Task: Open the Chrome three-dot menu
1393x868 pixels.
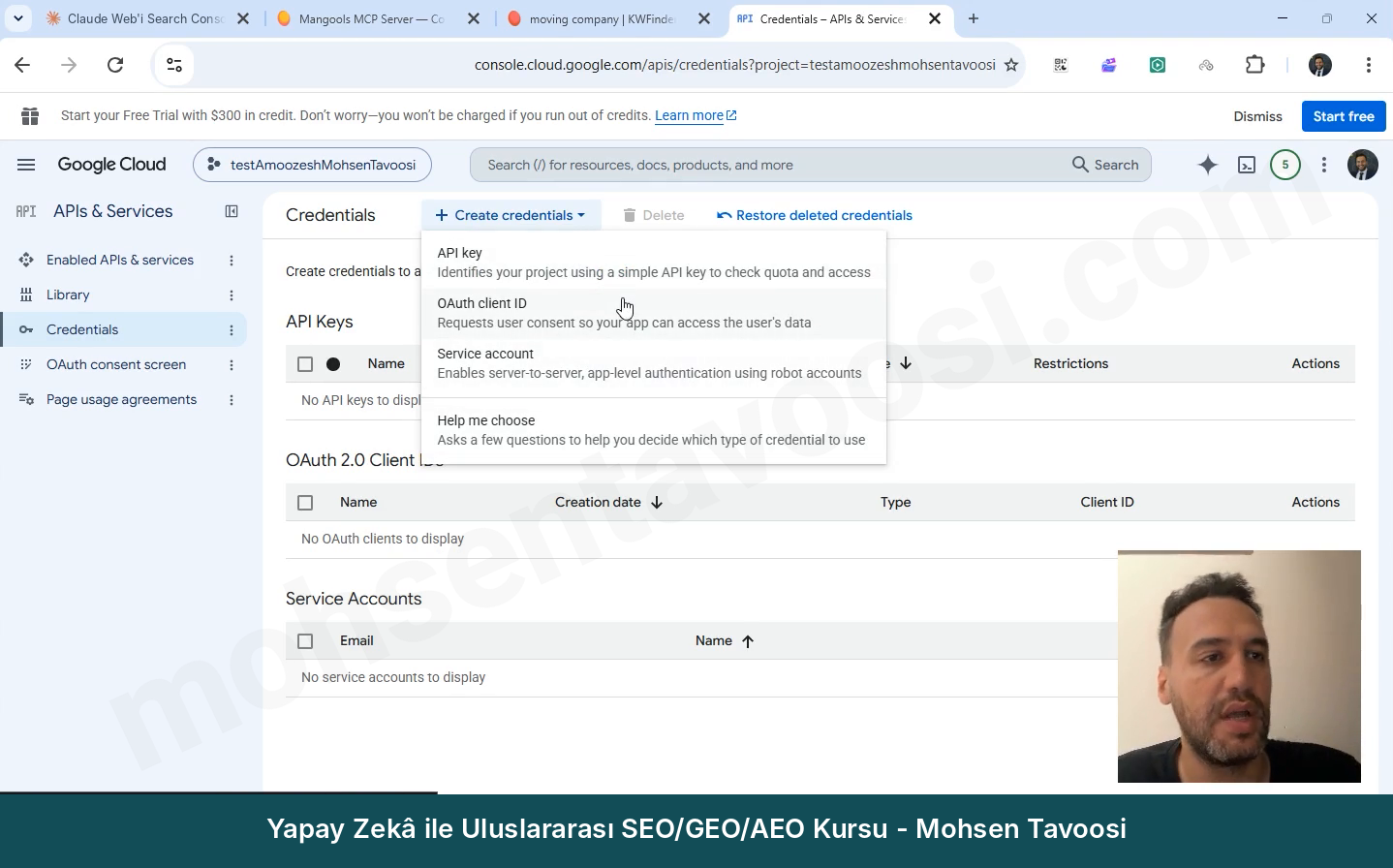Action: pos(1368,65)
